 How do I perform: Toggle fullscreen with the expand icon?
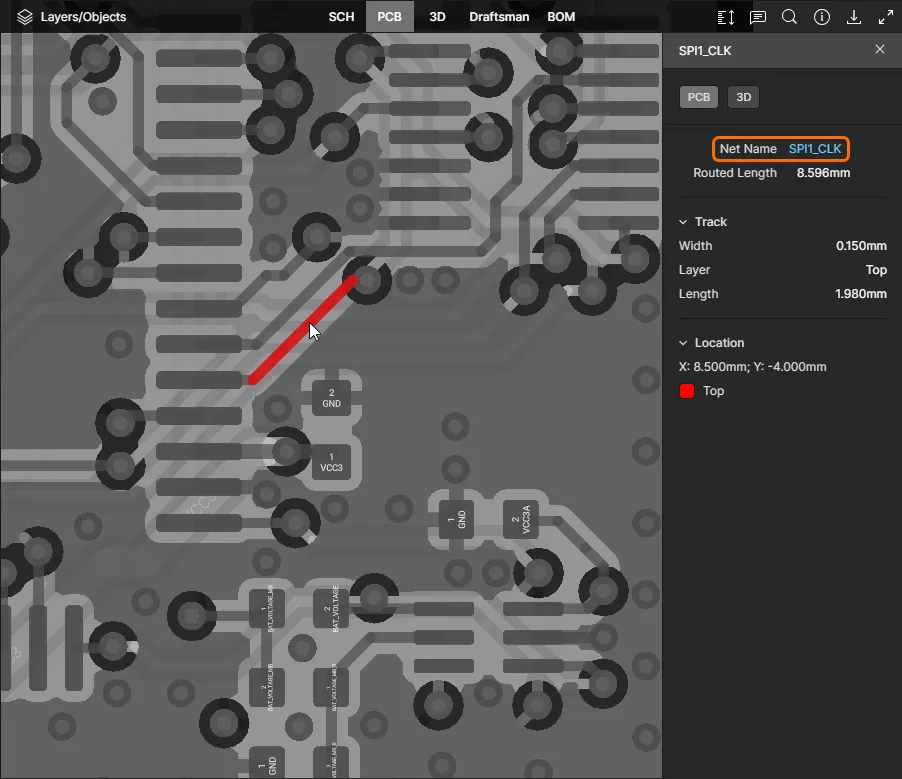point(885,17)
